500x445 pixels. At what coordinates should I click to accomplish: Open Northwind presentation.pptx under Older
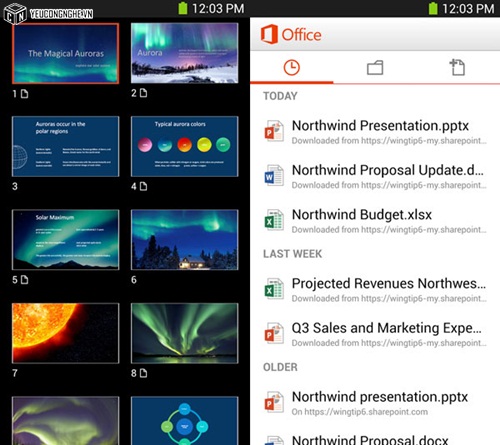[x=375, y=403]
